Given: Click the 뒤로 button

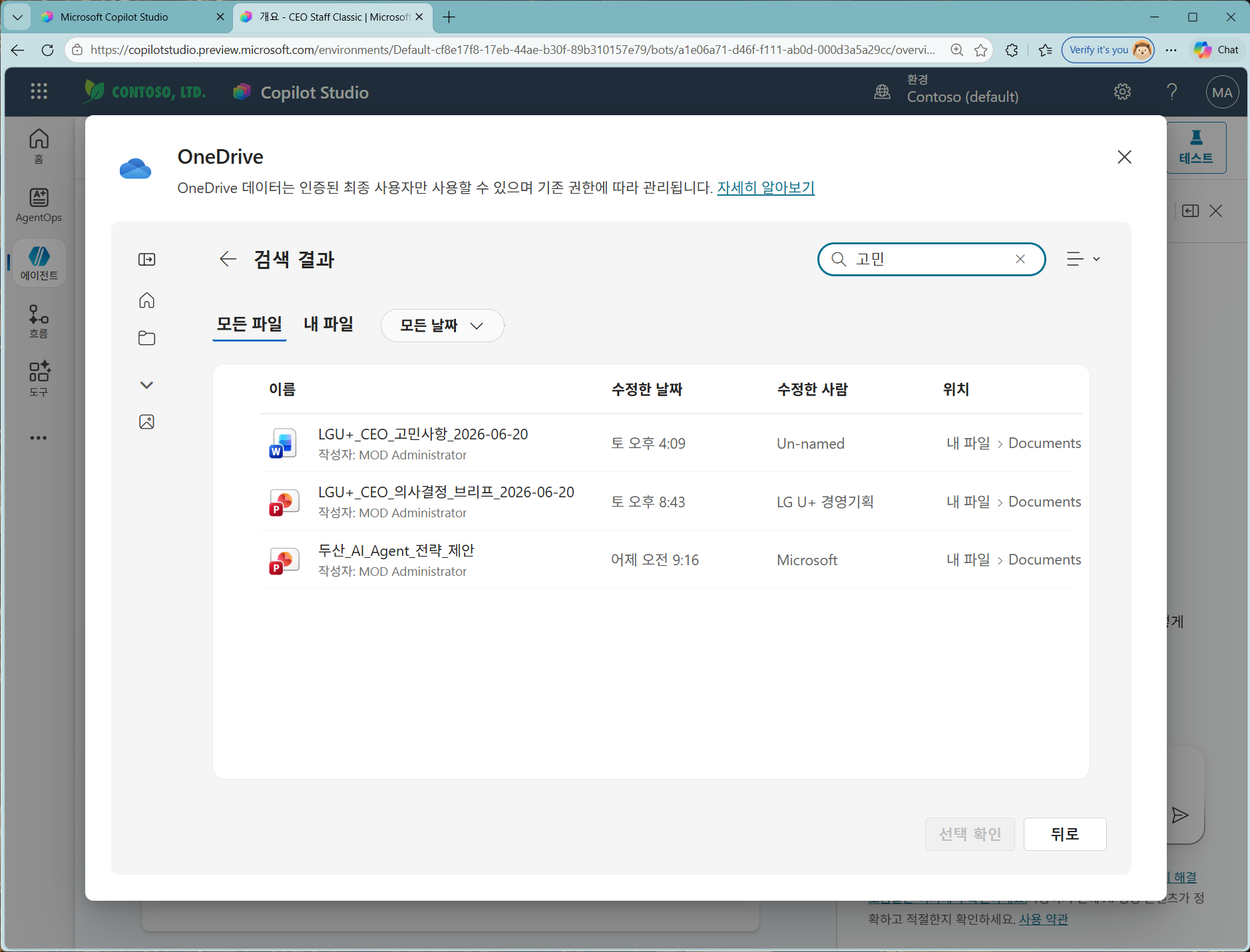Looking at the screenshot, I should 1065,834.
